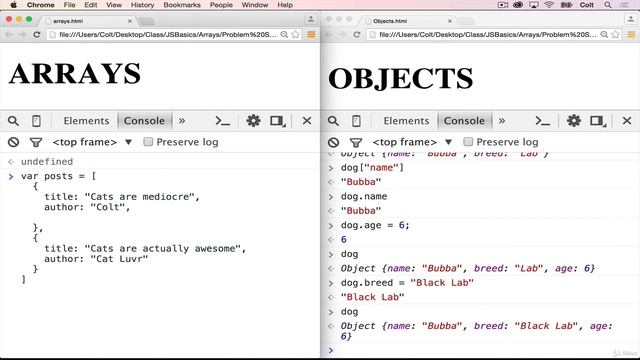
Task: Open the top frame dropdown in the Objects.html console
Action: (412, 142)
